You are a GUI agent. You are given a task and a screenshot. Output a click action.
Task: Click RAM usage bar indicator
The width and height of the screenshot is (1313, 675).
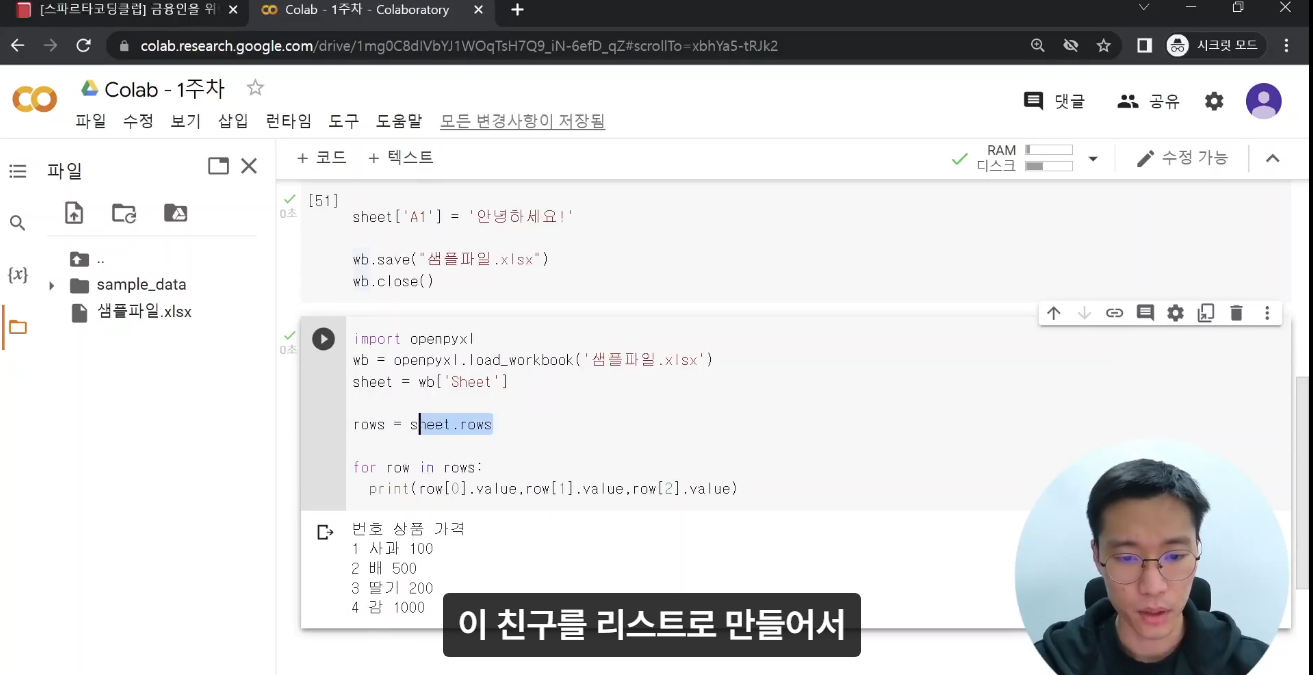click(x=1049, y=150)
